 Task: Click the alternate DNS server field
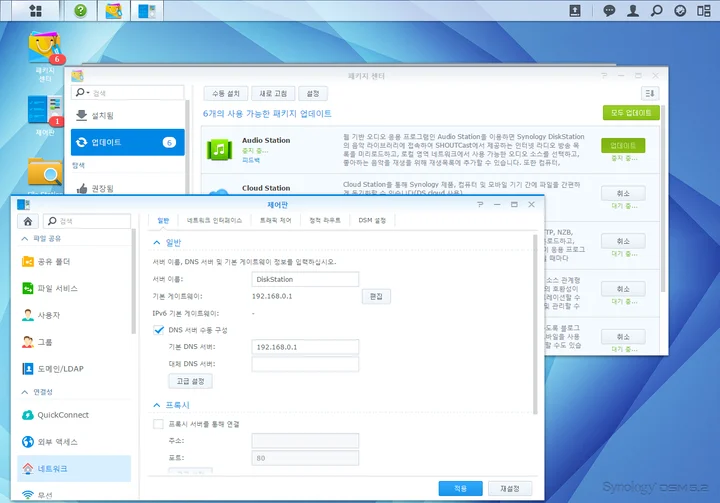[305, 364]
